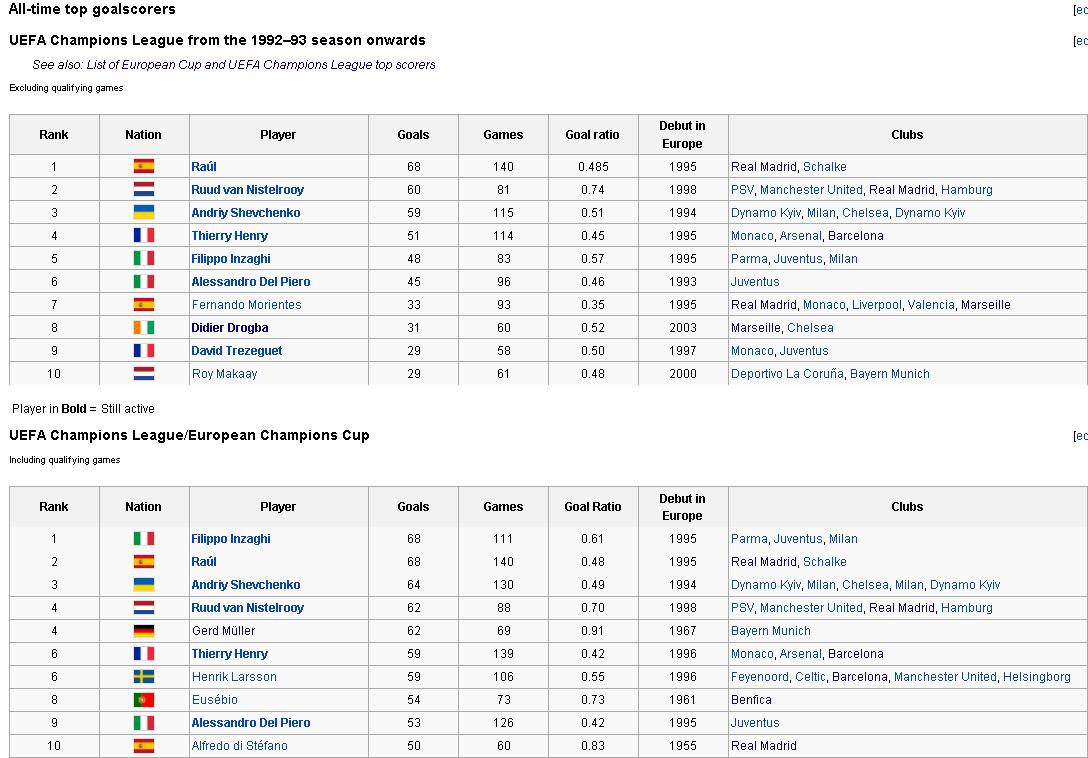Click the 'UEFA Champions League from the 1992–93 season onwards' heading
The width and height of the screenshot is (1088, 758).
pos(217,40)
